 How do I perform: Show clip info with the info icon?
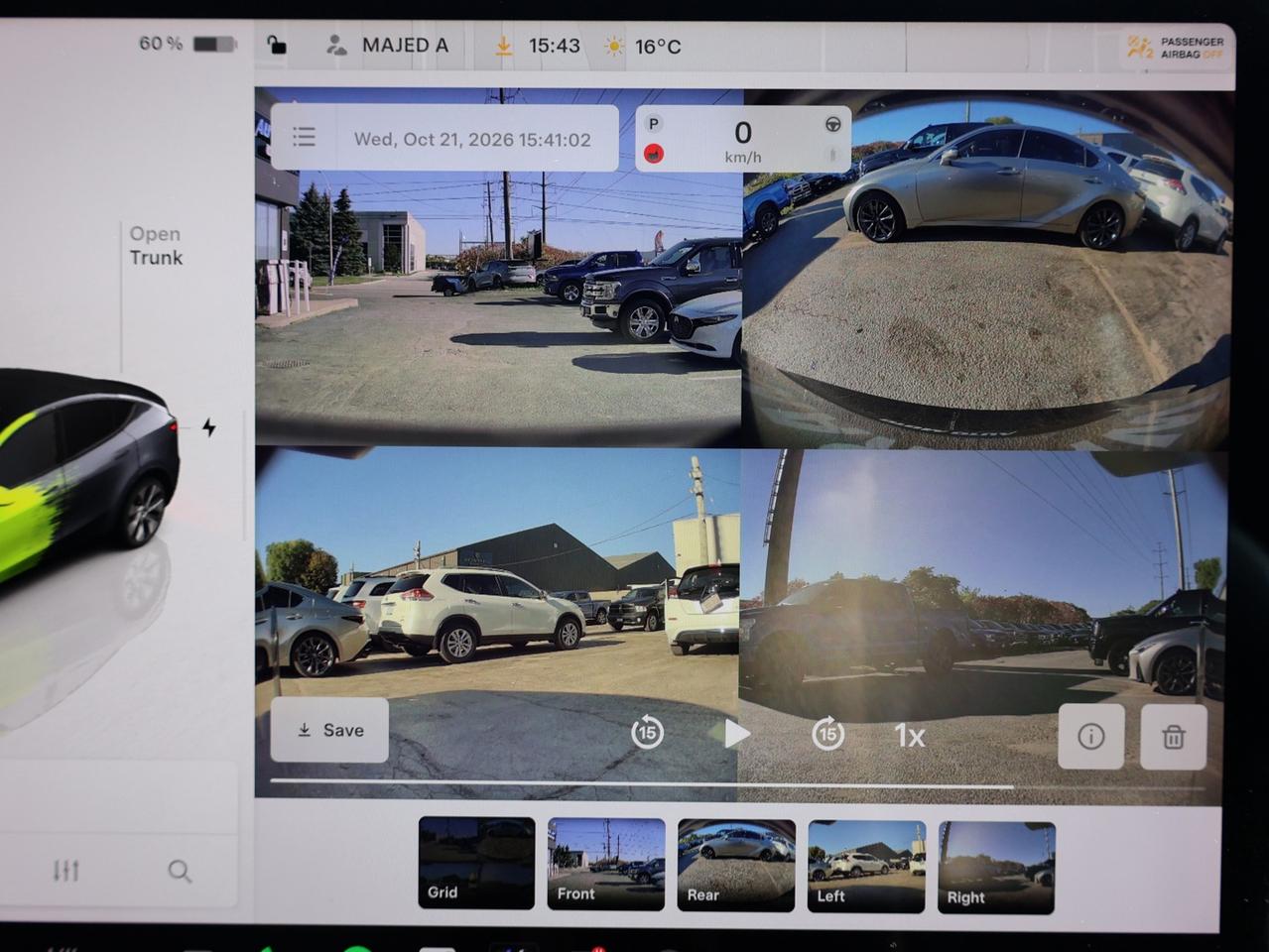tap(1091, 737)
